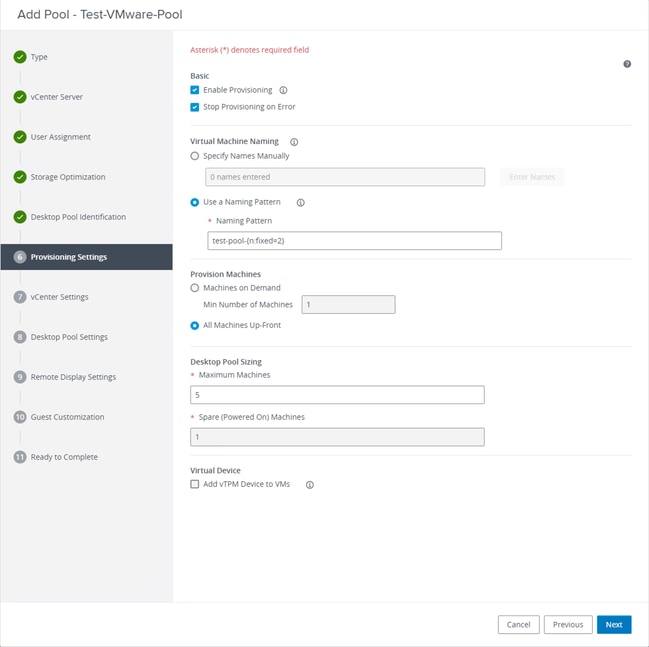Click step 9 number badge
The height and width of the screenshot is (647, 649).
coord(20,377)
